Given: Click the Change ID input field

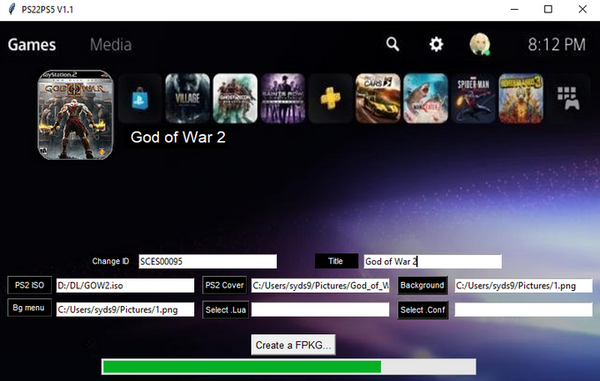Looking at the screenshot, I should 207,262.
